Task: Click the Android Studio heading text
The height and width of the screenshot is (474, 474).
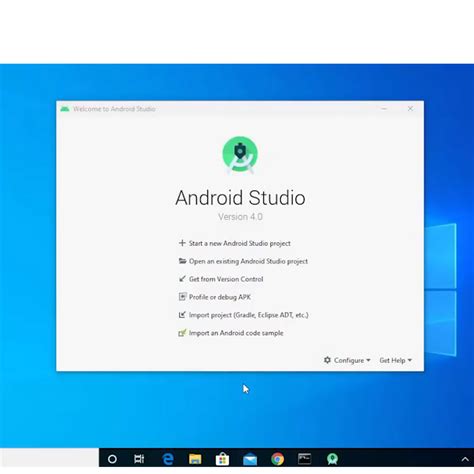Action: point(240,198)
